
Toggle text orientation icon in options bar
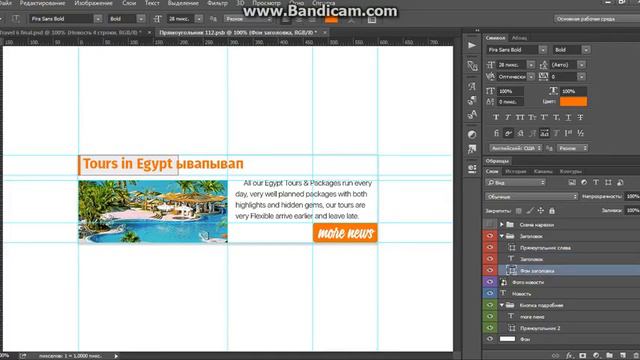16,19
